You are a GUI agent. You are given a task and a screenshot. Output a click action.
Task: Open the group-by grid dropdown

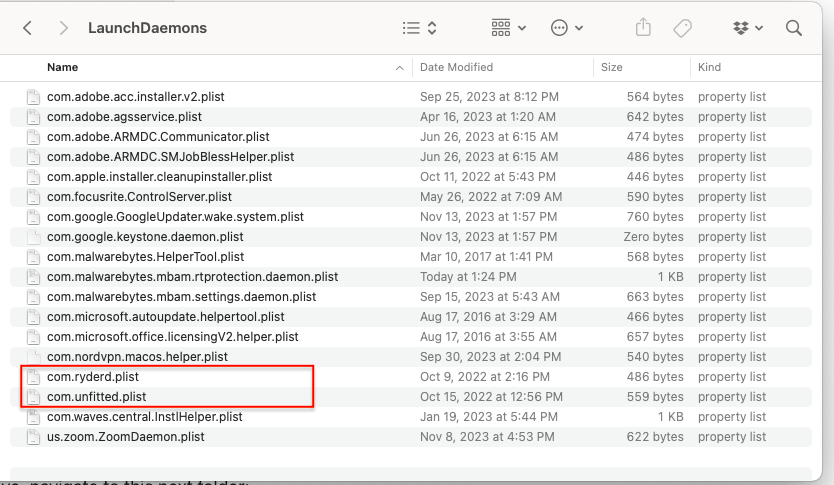click(x=508, y=28)
